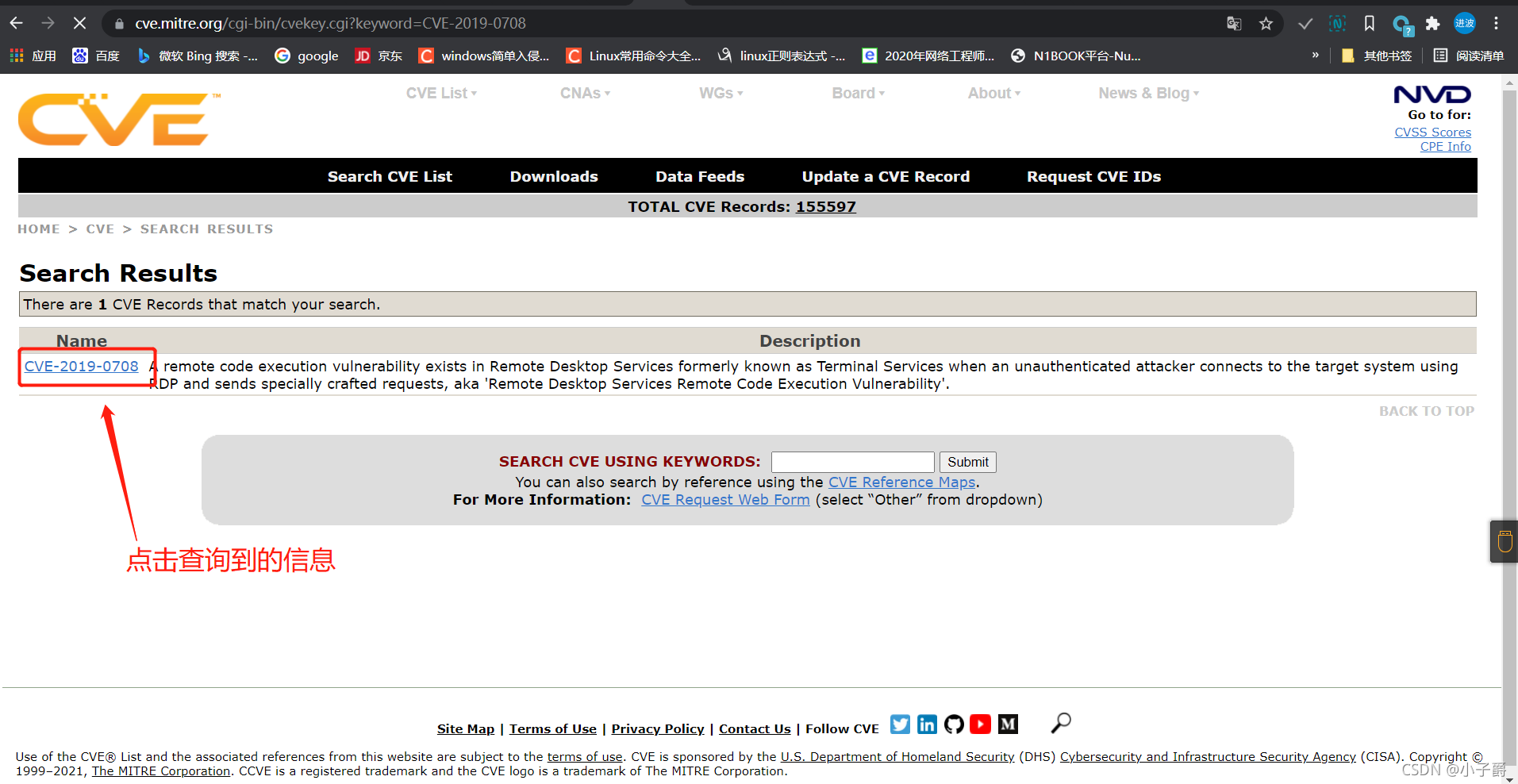1518x784 pixels.
Task: Open the CVE Reference Maps link
Action: pos(902,482)
